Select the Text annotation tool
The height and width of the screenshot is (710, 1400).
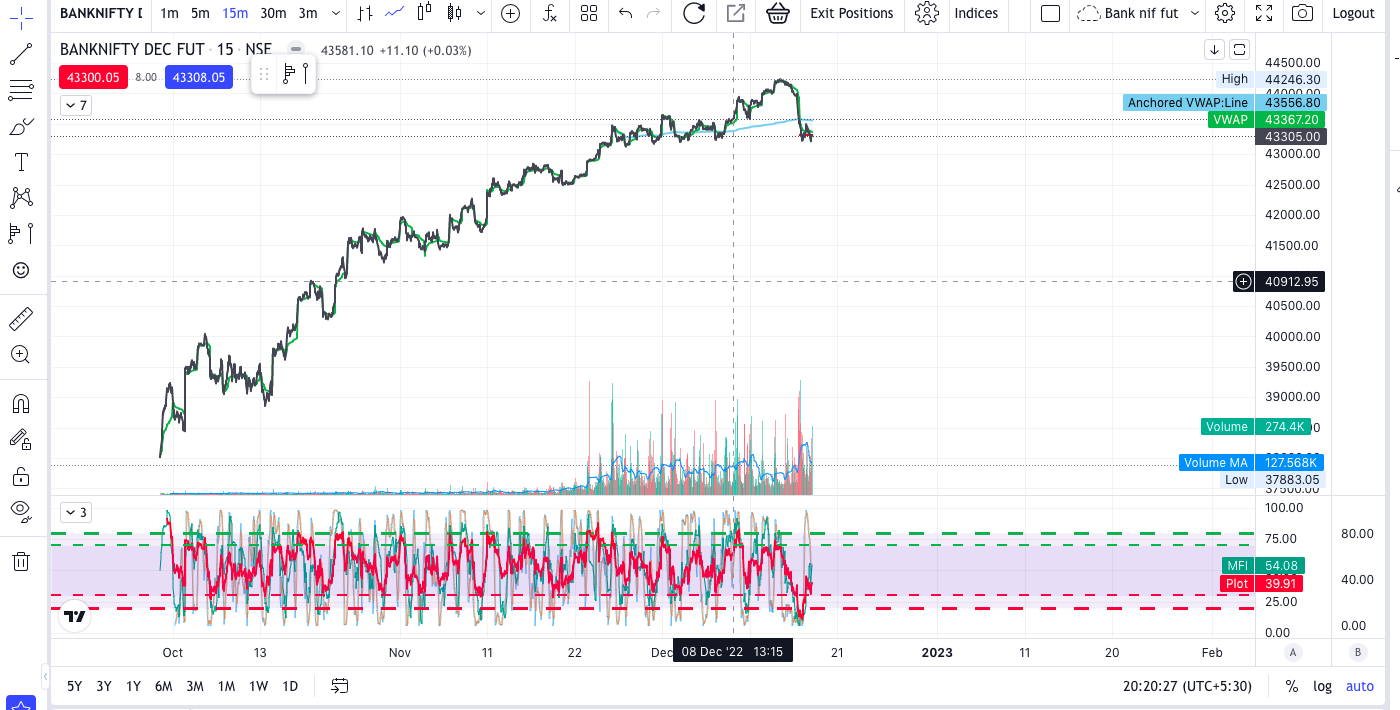21,162
